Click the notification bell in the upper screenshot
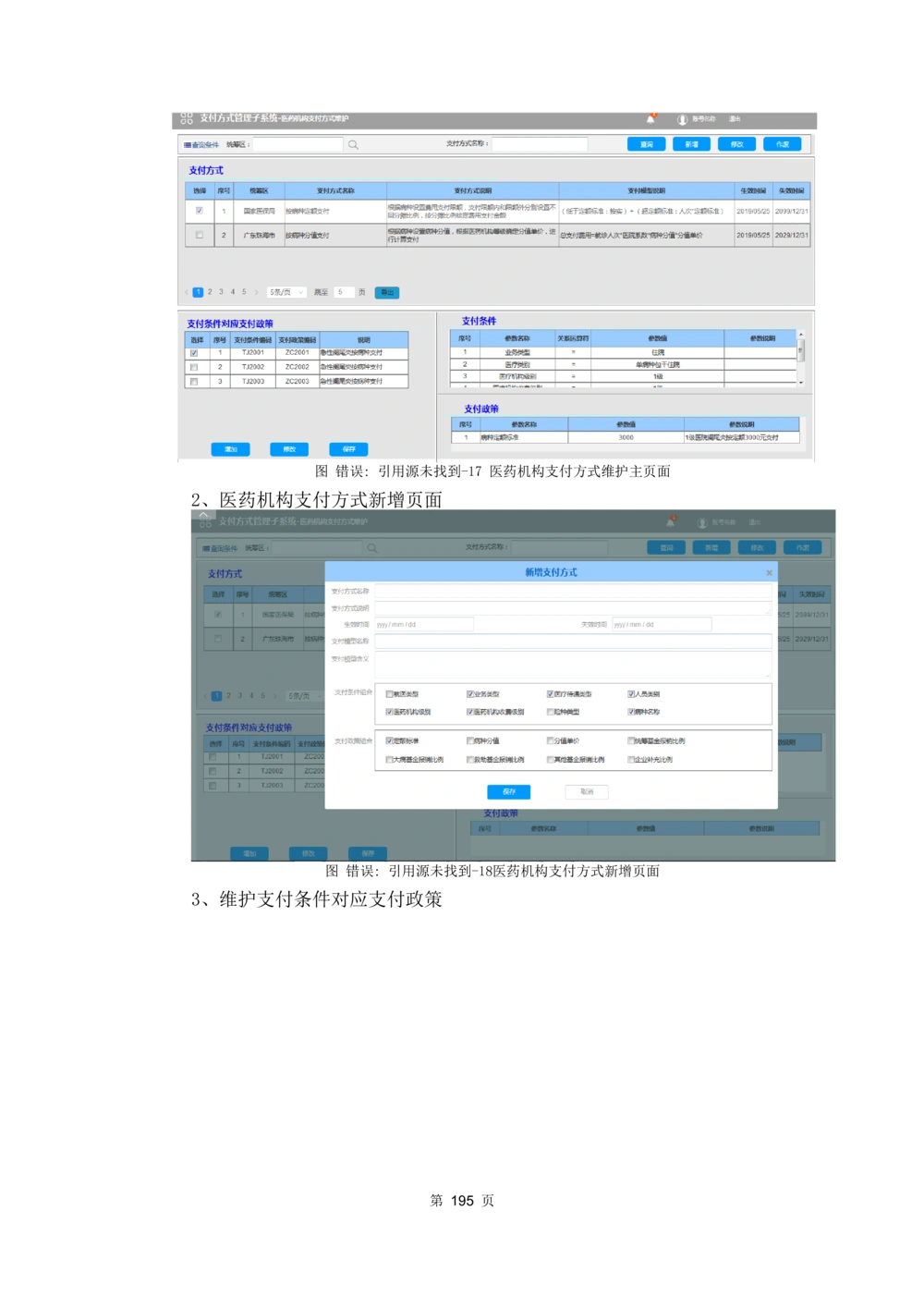Screen dimensions: 924x1308 pyautogui.click(x=651, y=119)
